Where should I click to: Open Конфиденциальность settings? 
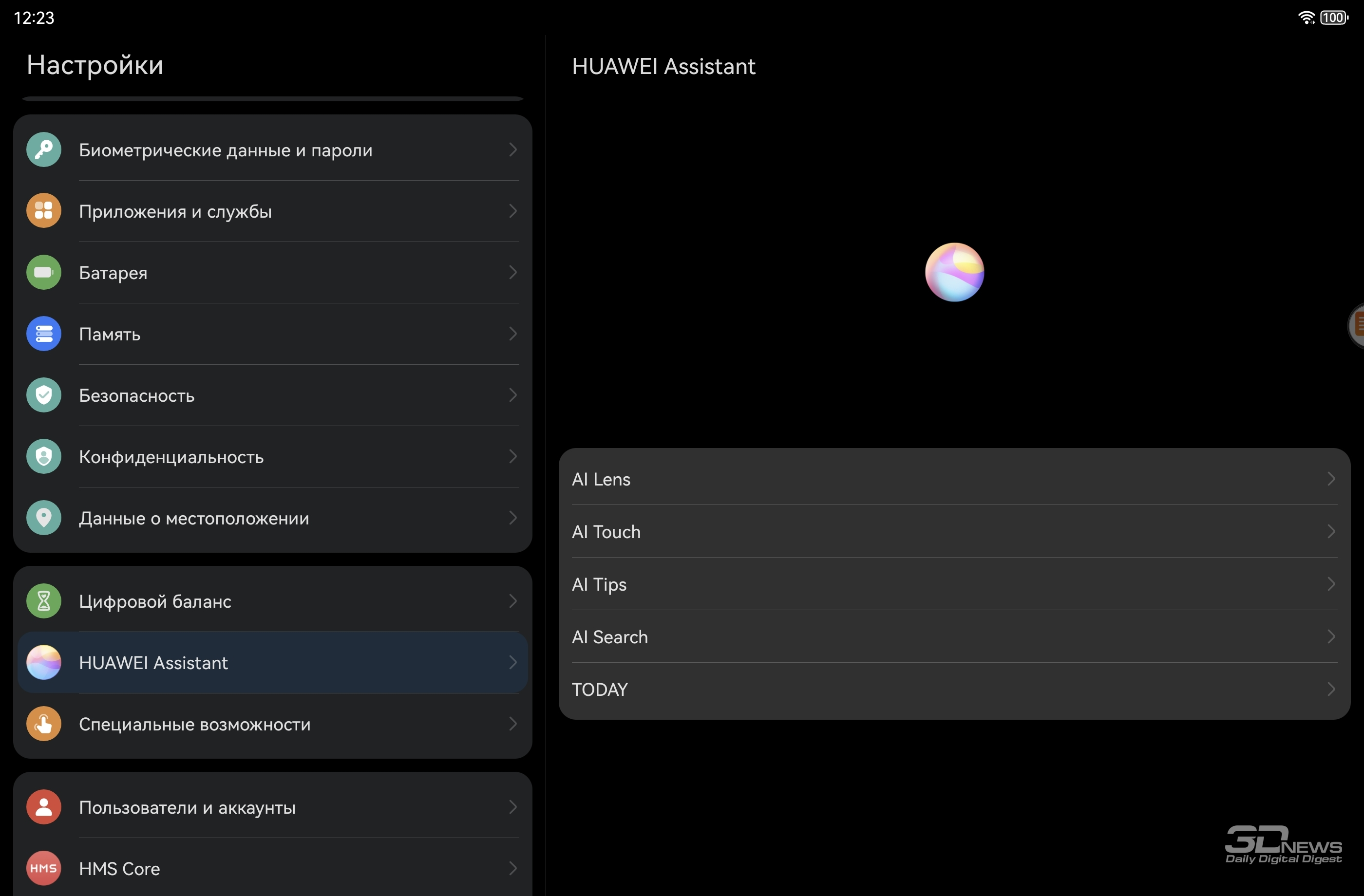(x=273, y=457)
